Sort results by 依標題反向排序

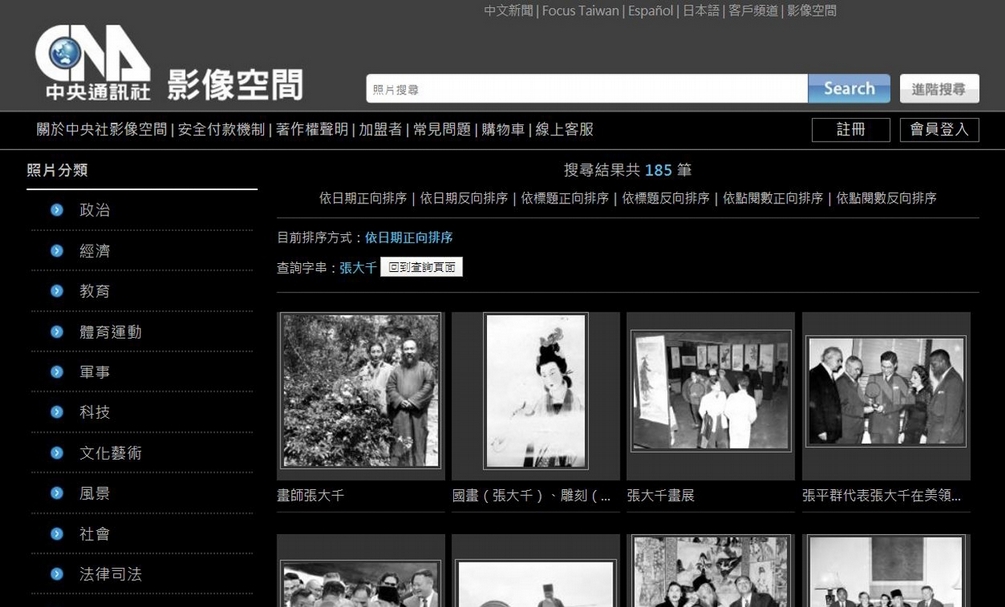665,198
